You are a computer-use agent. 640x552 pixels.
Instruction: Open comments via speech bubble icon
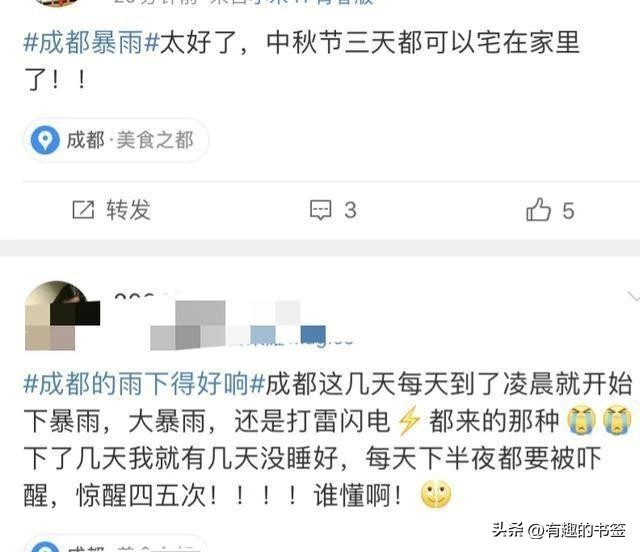tap(320, 210)
